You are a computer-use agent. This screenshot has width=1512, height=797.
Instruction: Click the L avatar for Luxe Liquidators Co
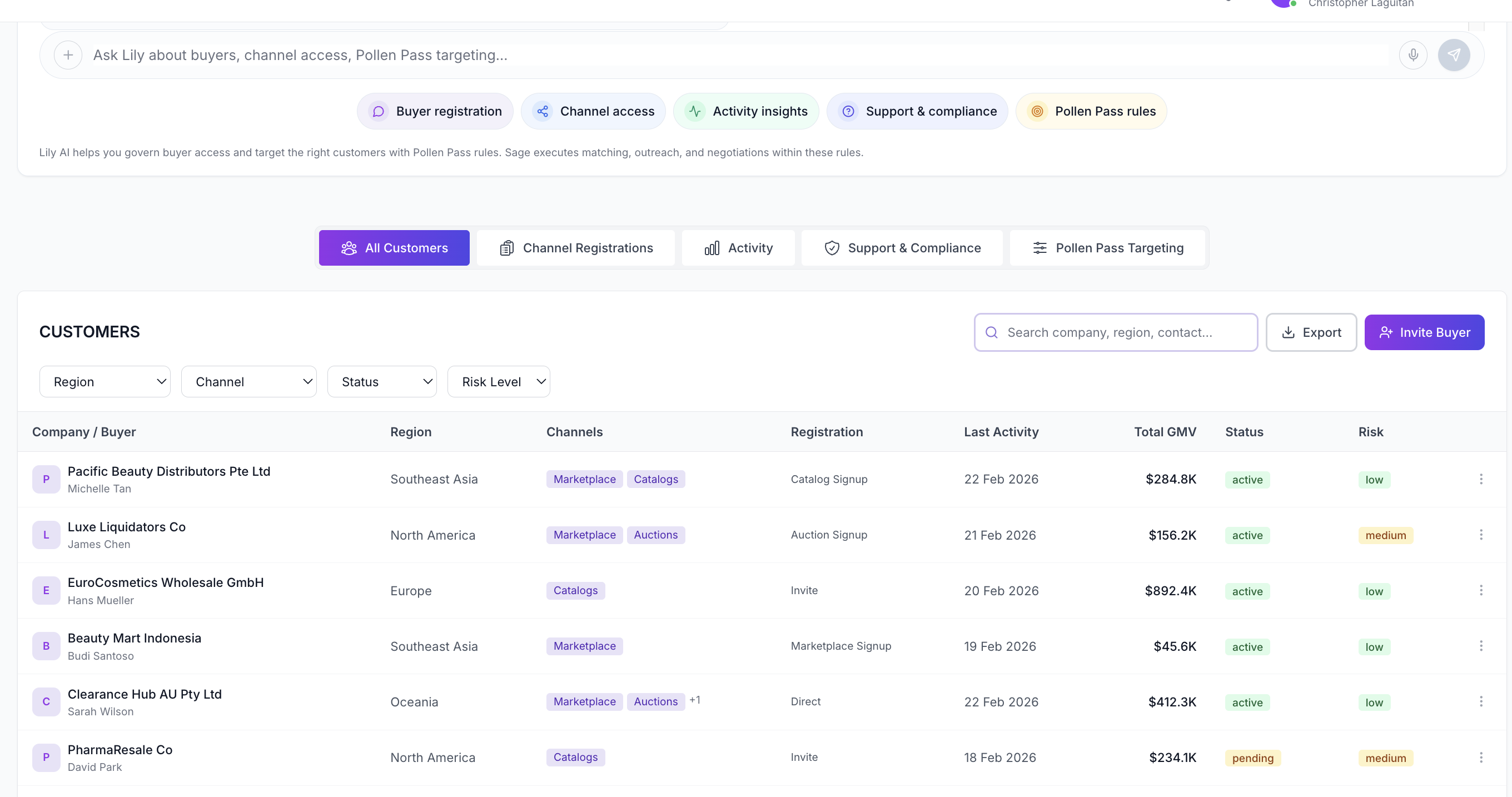pyautogui.click(x=46, y=535)
